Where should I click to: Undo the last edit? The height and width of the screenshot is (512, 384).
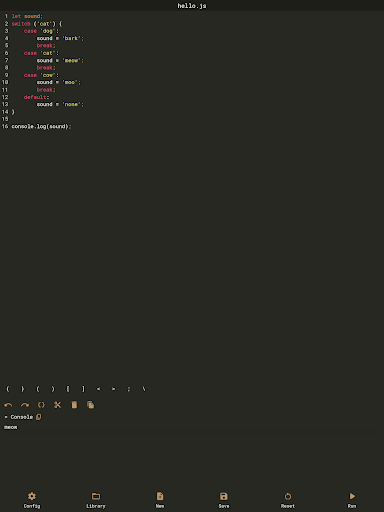[x=8, y=405]
